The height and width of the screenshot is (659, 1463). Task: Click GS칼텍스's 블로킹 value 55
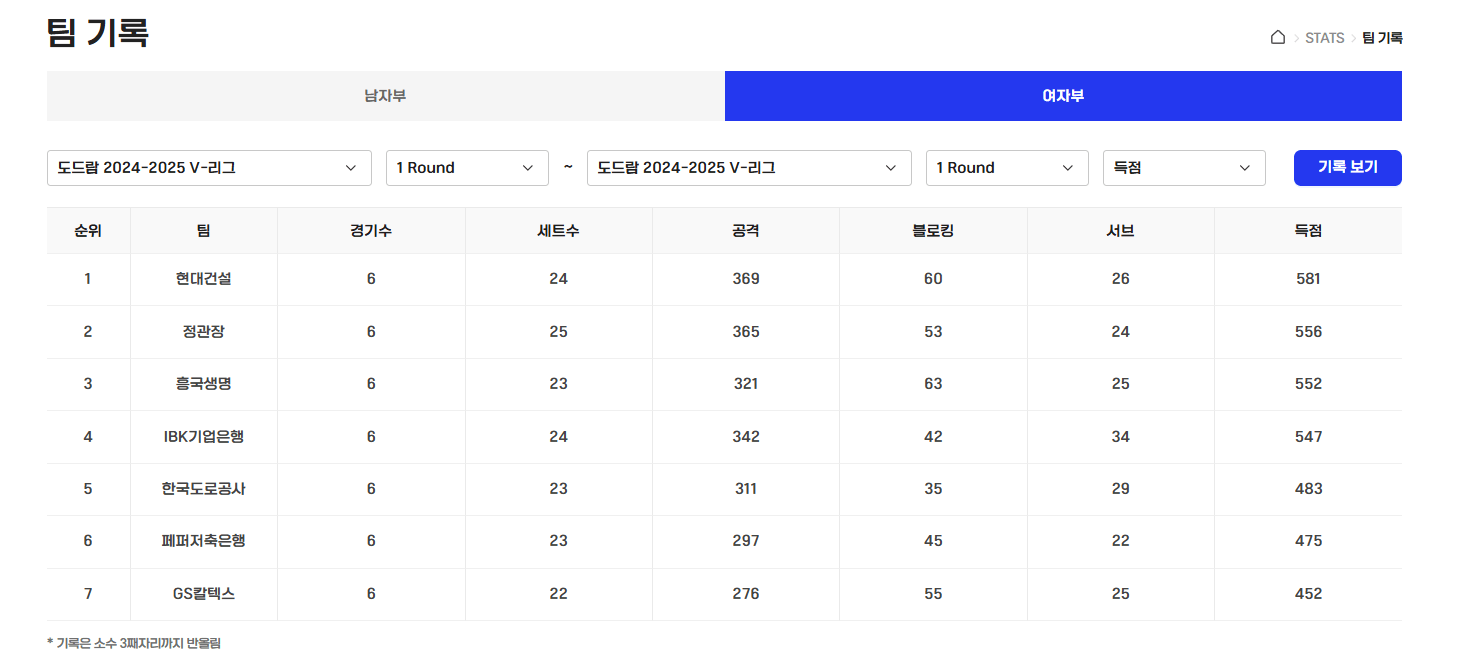point(933,594)
